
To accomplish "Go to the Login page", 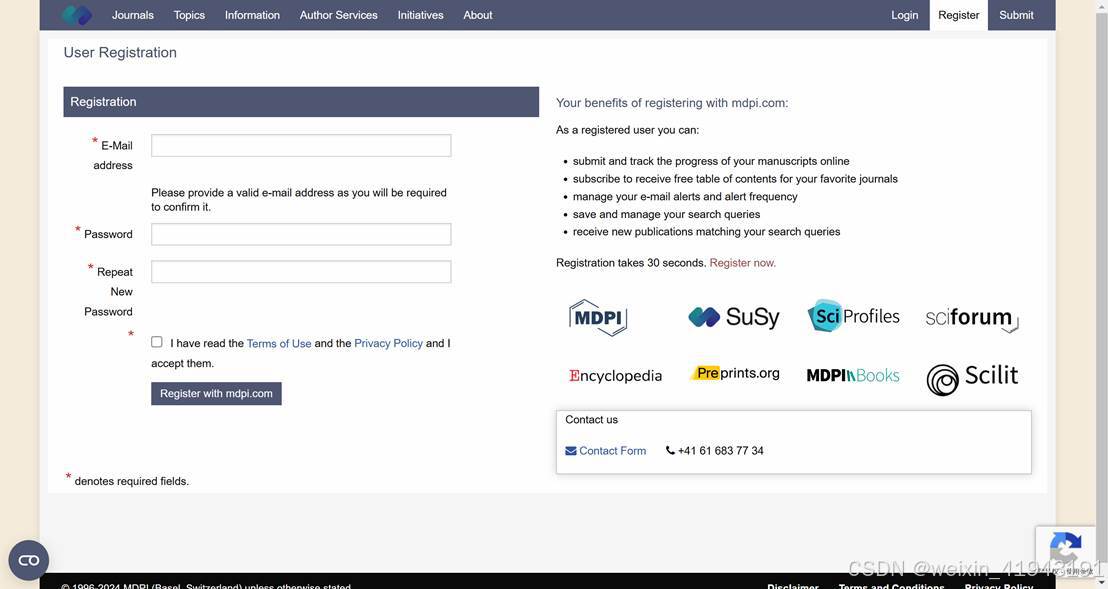I will [x=904, y=15].
